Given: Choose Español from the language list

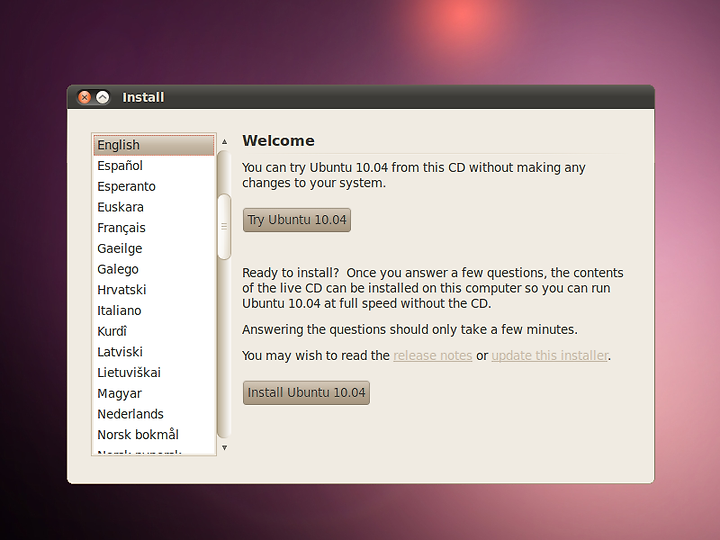Looking at the screenshot, I should point(154,166).
